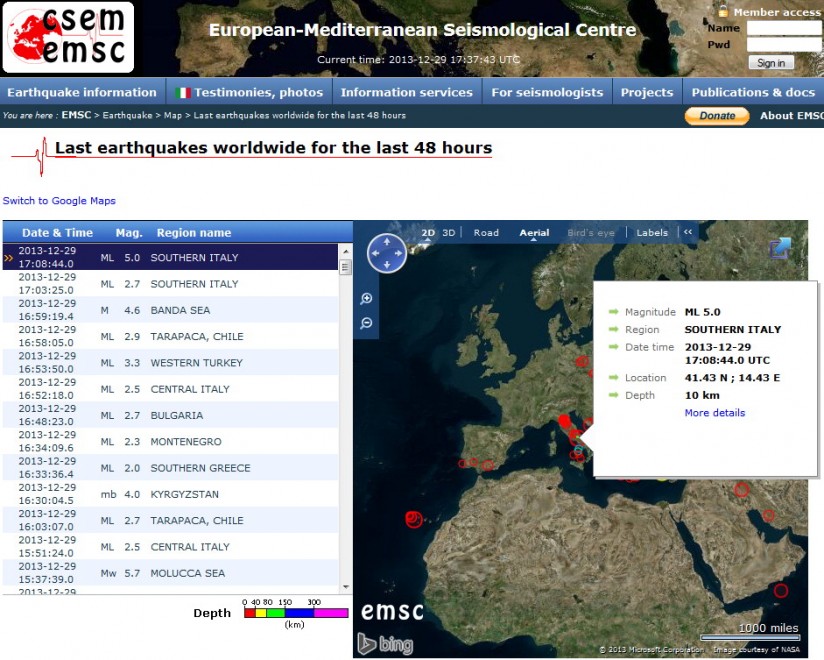Image resolution: width=824 pixels, height=660 pixels.
Task: Open the For seismologists menu
Action: (x=547, y=92)
